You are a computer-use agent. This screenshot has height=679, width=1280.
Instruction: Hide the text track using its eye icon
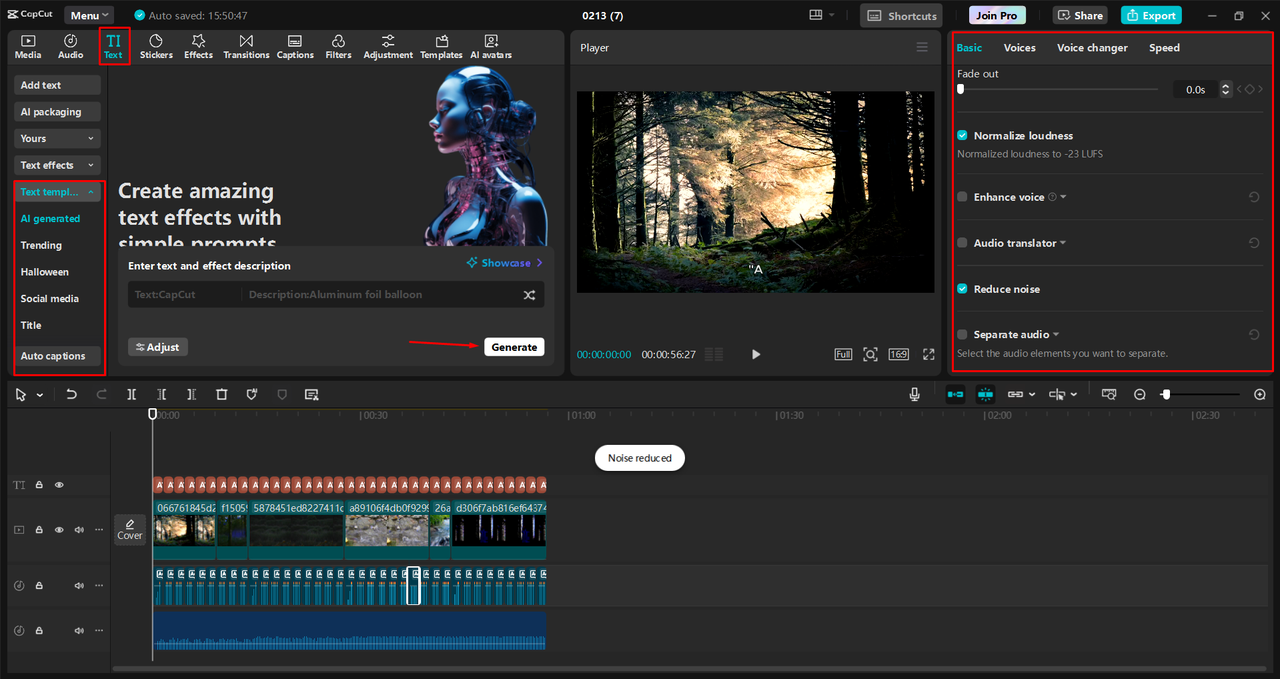[x=59, y=485]
